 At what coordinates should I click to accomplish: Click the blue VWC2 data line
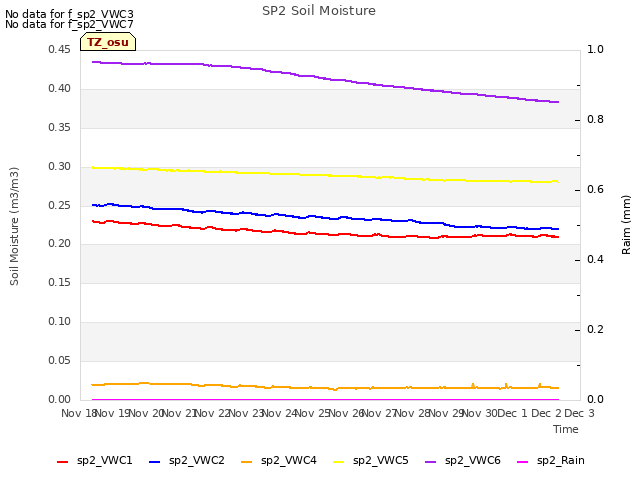pyautogui.click(x=327, y=218)
